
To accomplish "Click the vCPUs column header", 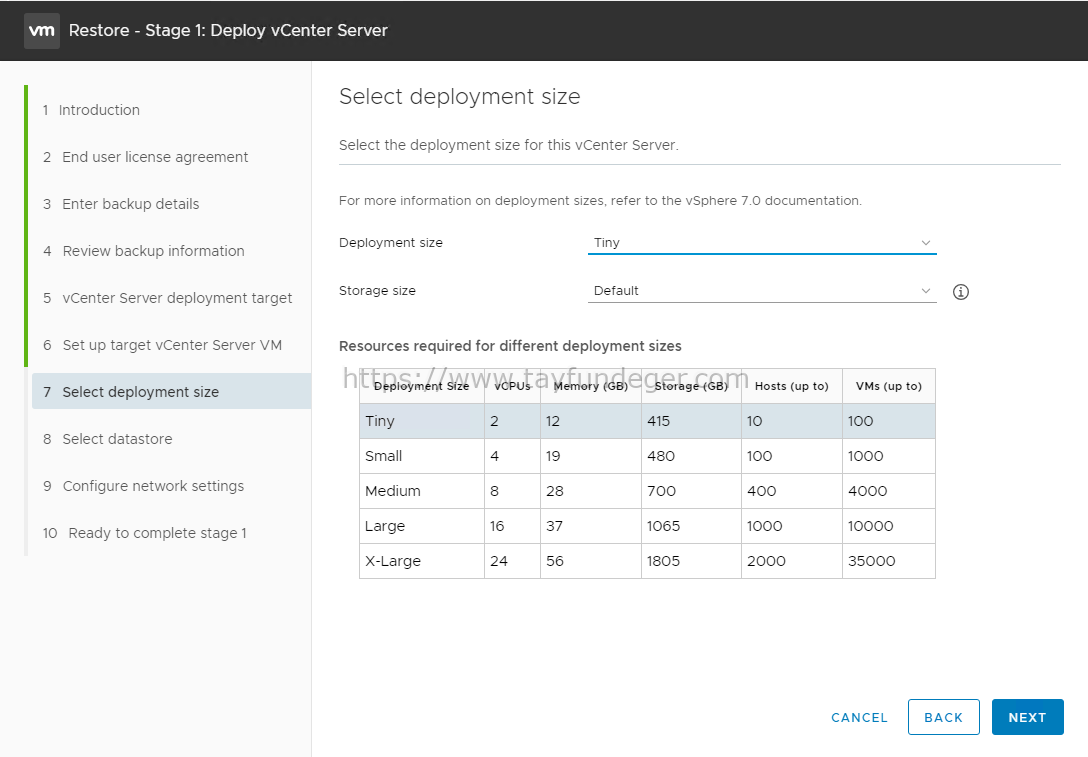I will tap(512, 386).
